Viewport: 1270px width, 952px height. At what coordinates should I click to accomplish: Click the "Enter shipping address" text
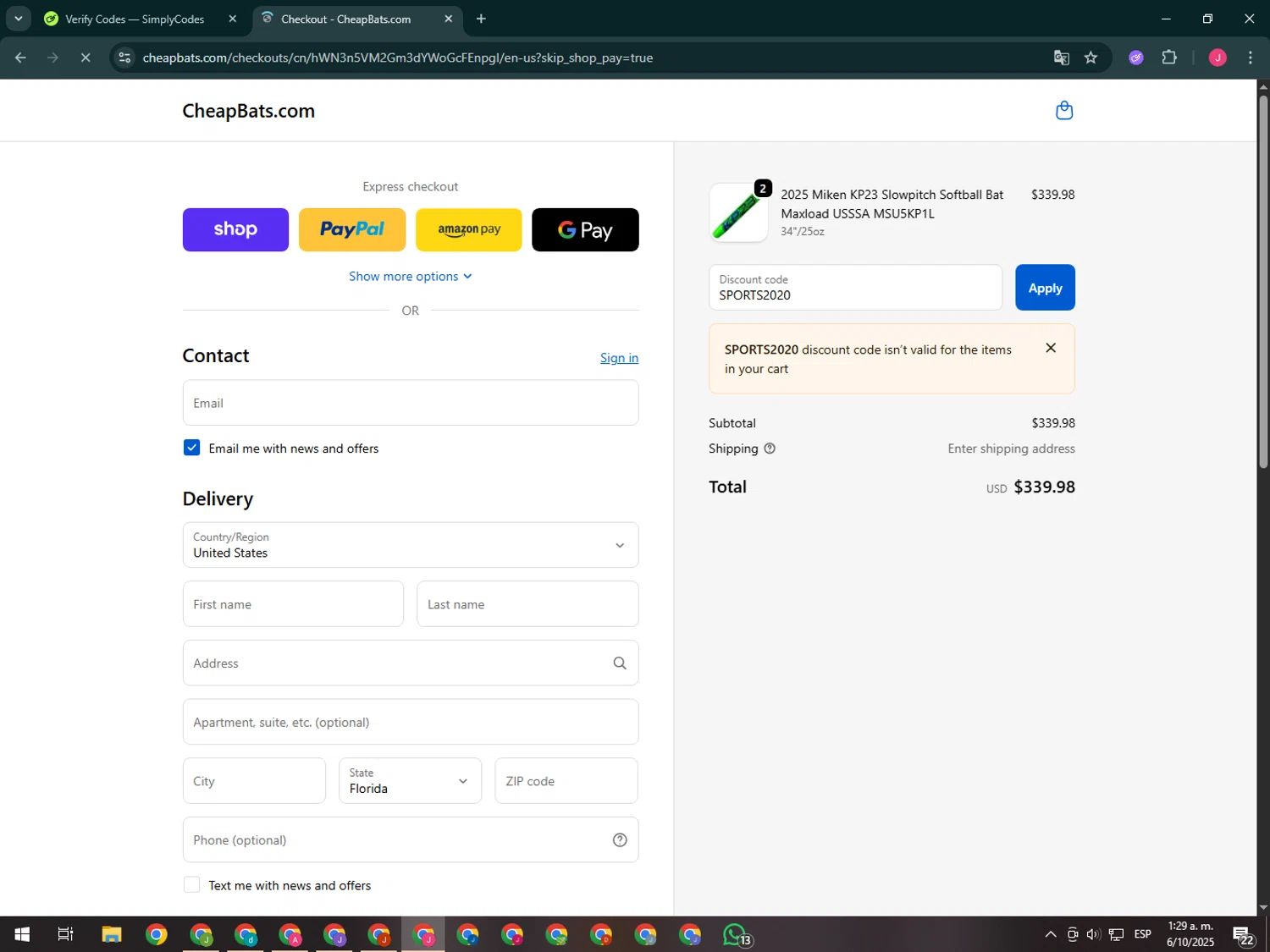[x=1011, y=448]
